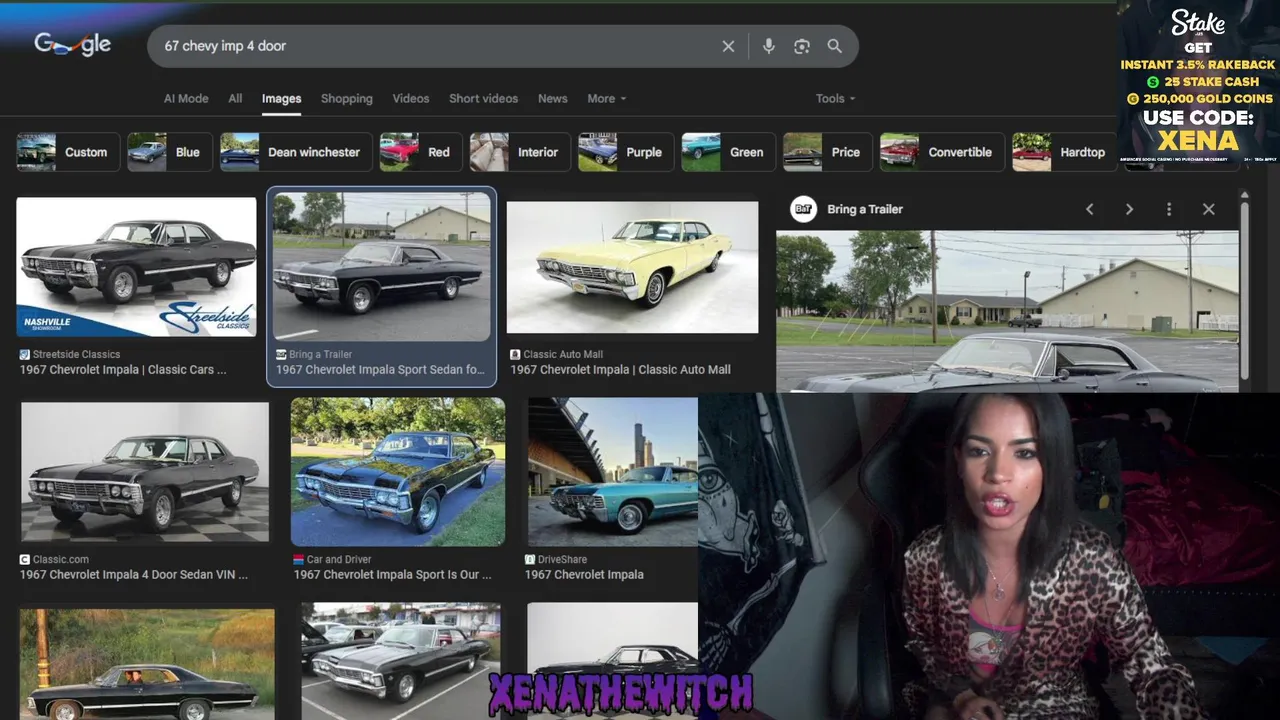Click 'DriveShare' source label

[562, 559]
